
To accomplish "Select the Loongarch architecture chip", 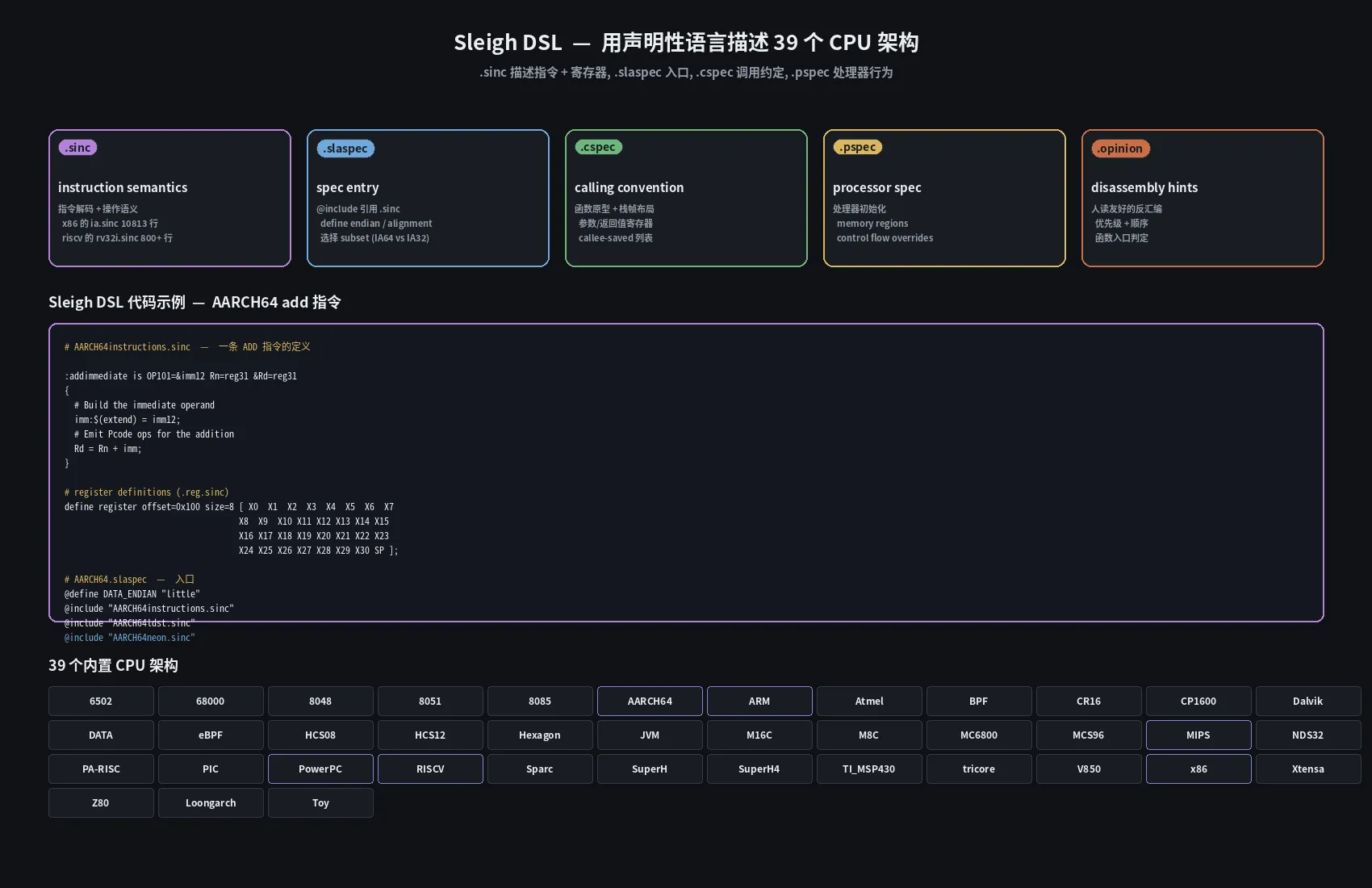I will [x=211, y=802].
